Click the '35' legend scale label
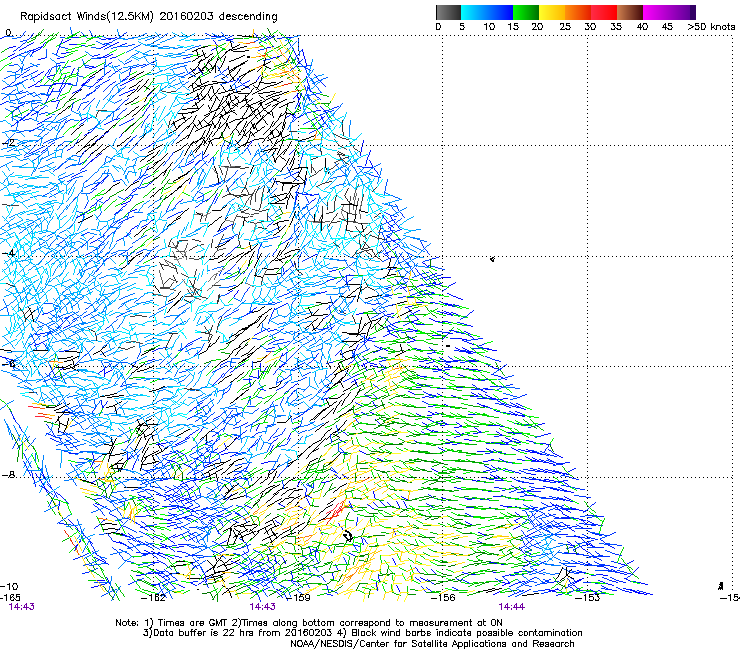The image size is (740, 650). 616,27
